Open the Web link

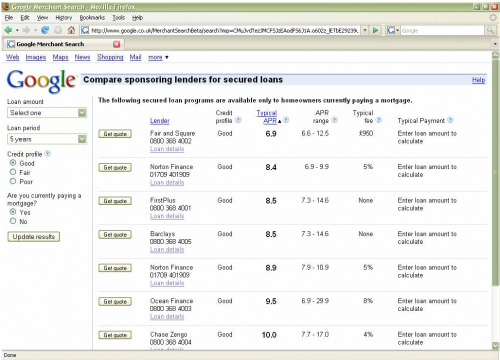point(12,57)
